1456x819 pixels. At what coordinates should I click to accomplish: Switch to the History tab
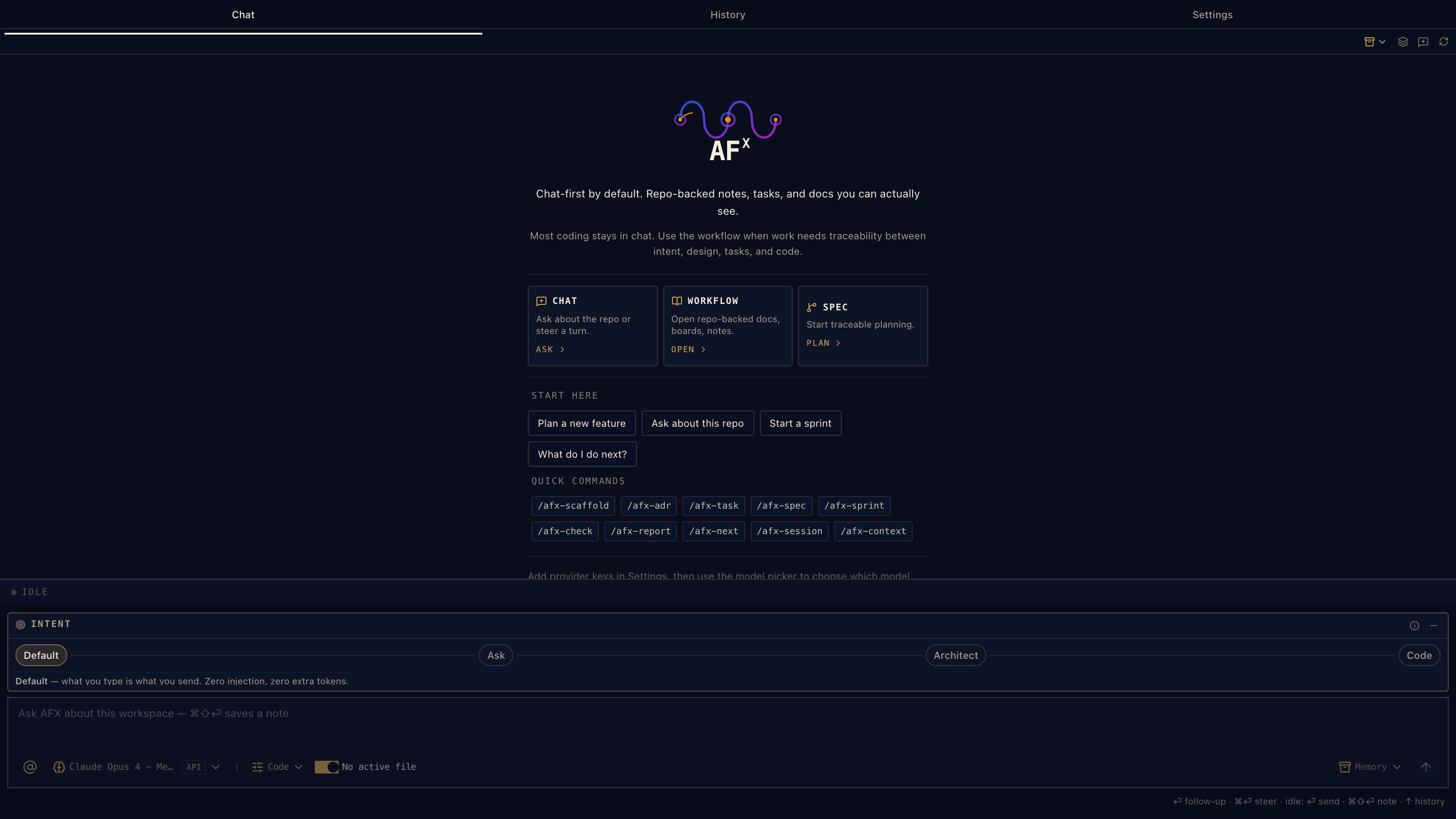tap(728, 15)
